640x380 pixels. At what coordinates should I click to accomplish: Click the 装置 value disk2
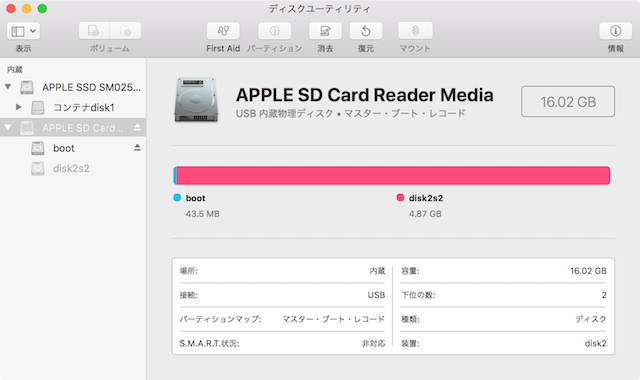(596, 343)
